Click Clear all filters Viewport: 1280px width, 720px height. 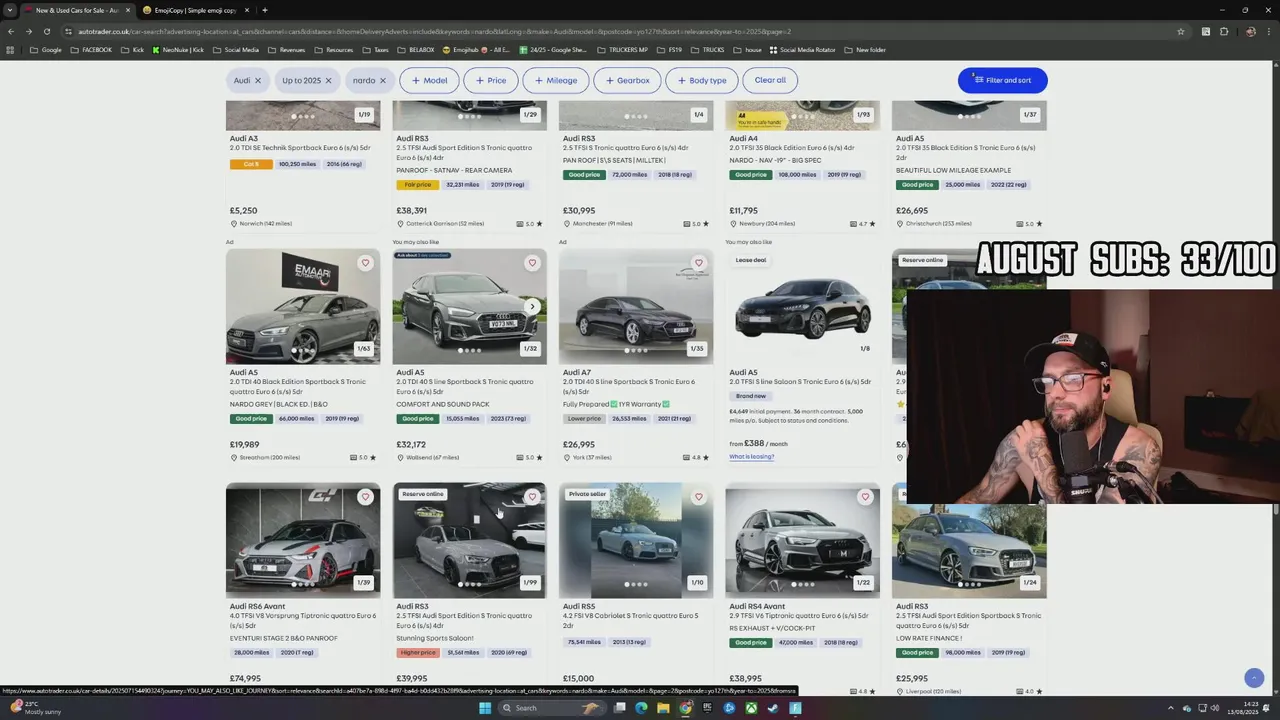[770, 80]
